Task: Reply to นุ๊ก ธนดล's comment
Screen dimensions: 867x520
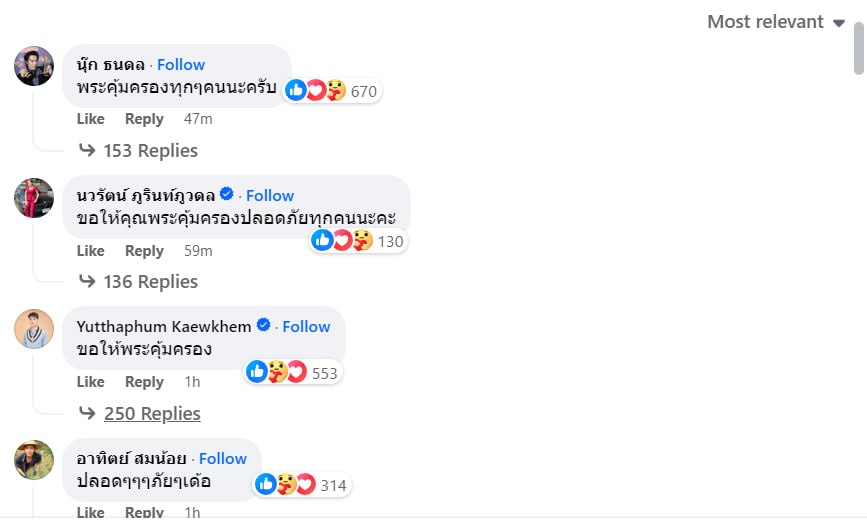Action: click(x=144, y=119)
